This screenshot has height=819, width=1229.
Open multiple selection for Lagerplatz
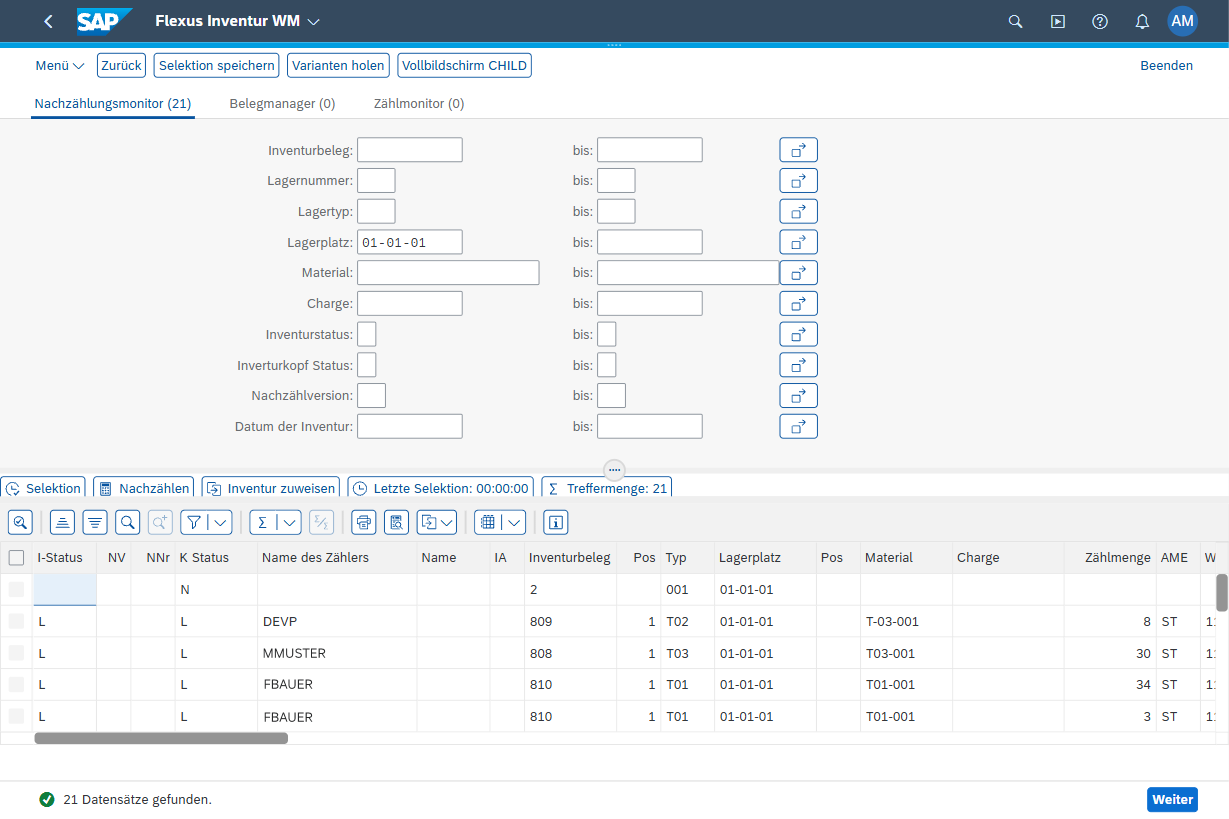pyautogui.click(x=798, y=242)
